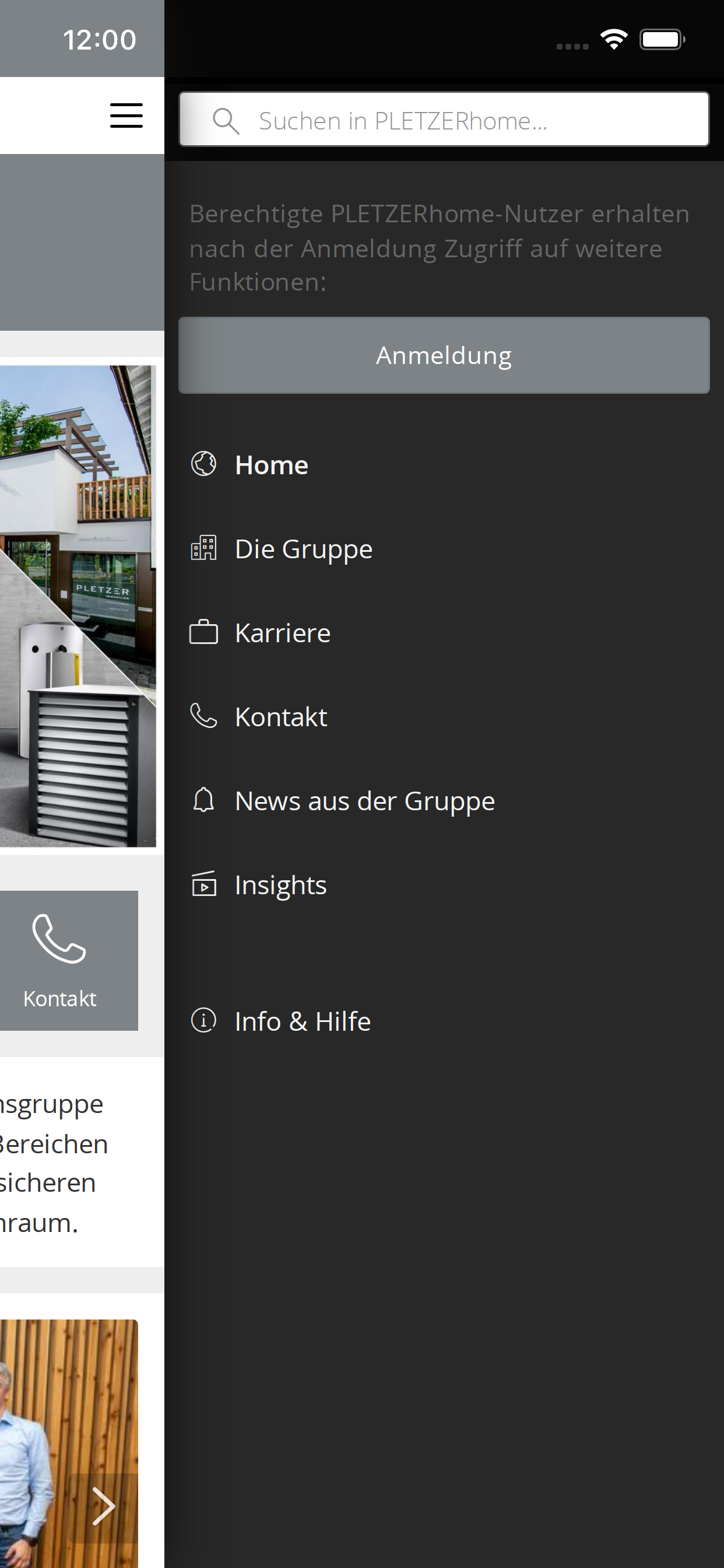Viewport: 724px width, 1568px height.
Task: Tap the info circle icon for Info & Hilfe
Action: point(204,1020)
